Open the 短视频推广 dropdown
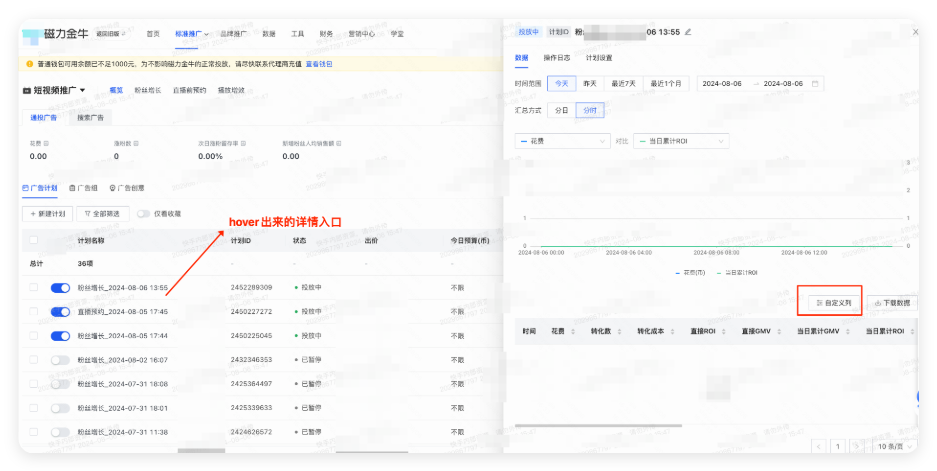Image resolution: width=937 pixels, height=471 pixels. [x=54, y=90]
